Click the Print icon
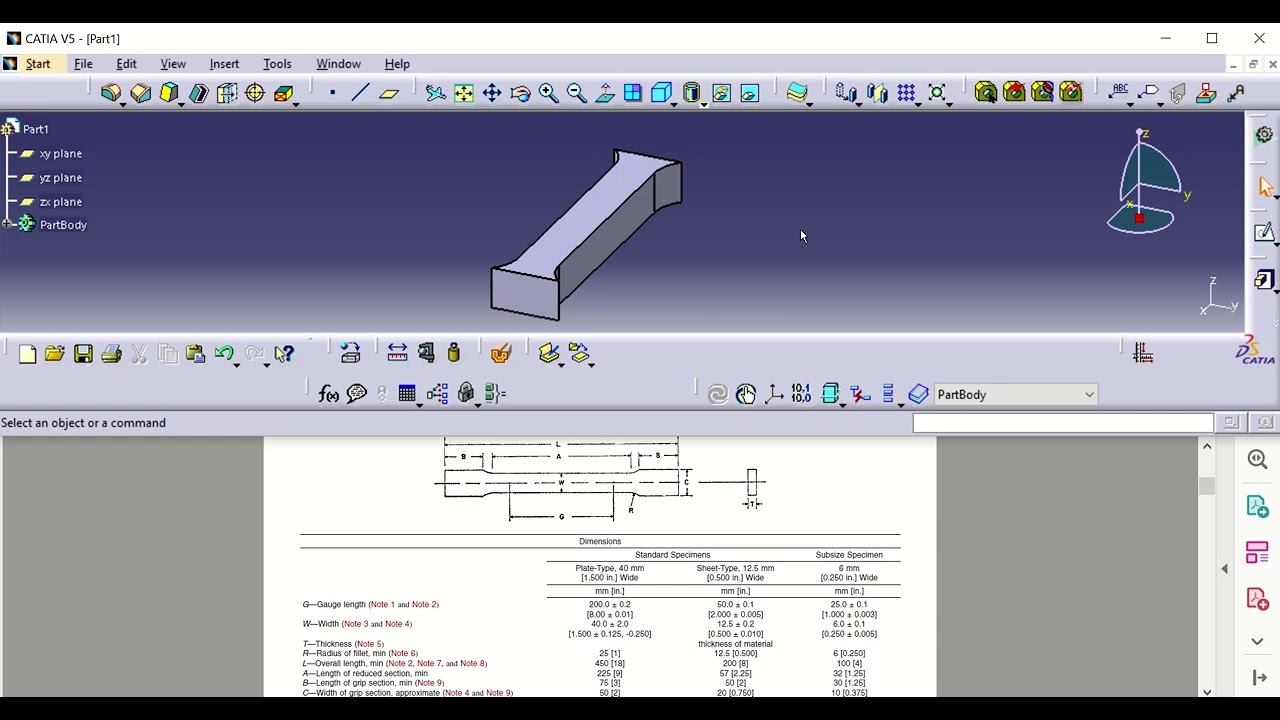 click(x=111, y=354)
